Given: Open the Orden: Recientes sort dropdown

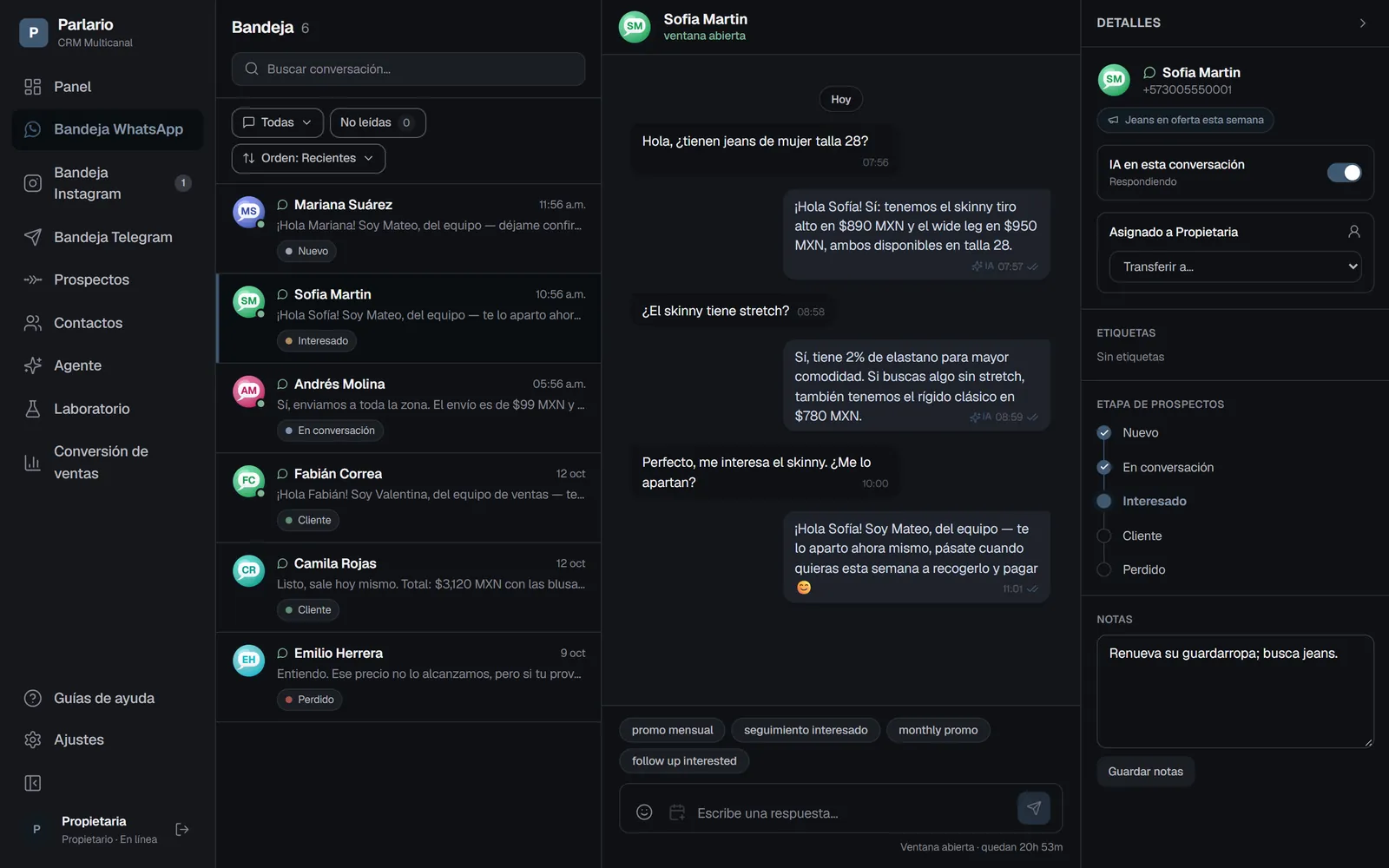Looking at the screenshot, I should coord(308,158).
